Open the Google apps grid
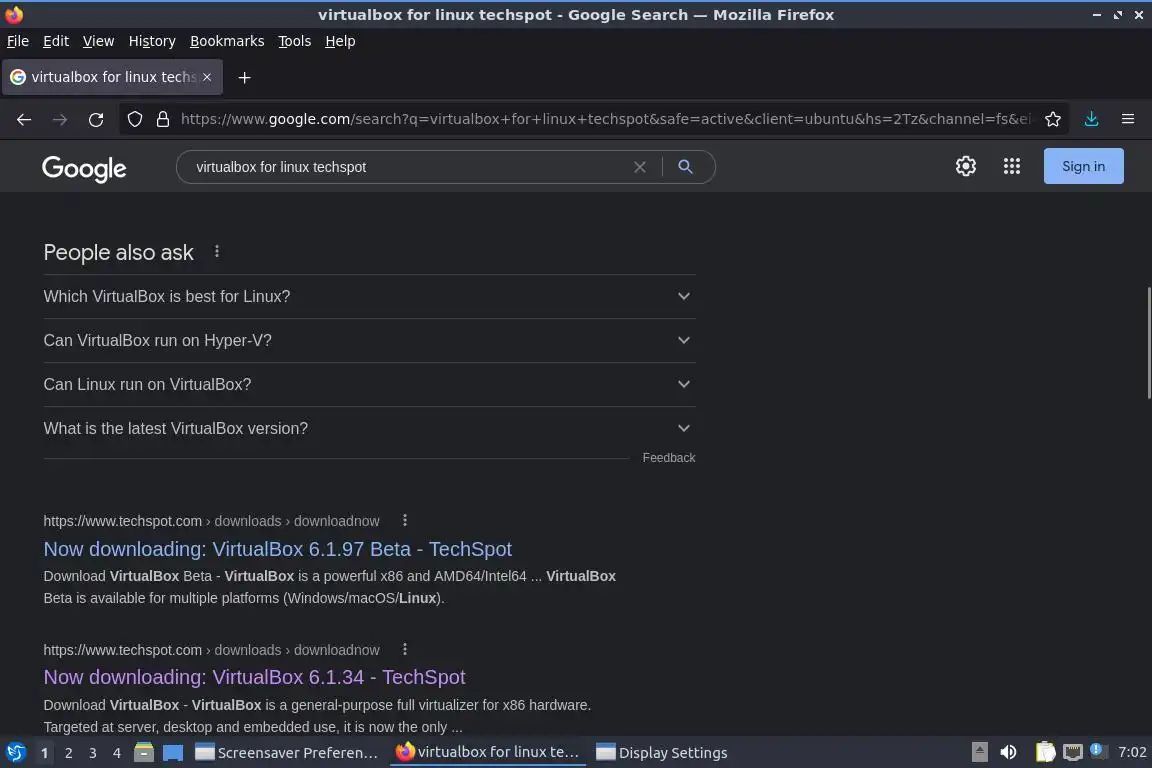 pyautogui.click(x=1012, y=166)
